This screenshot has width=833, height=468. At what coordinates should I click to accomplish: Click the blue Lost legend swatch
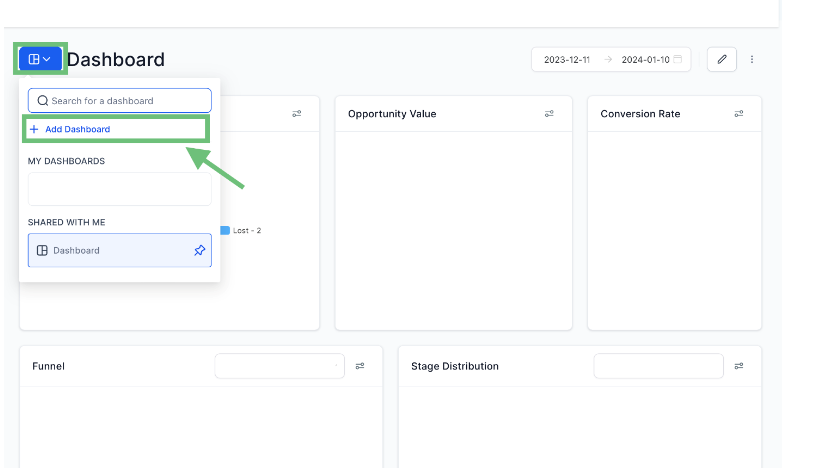point(225,230)
